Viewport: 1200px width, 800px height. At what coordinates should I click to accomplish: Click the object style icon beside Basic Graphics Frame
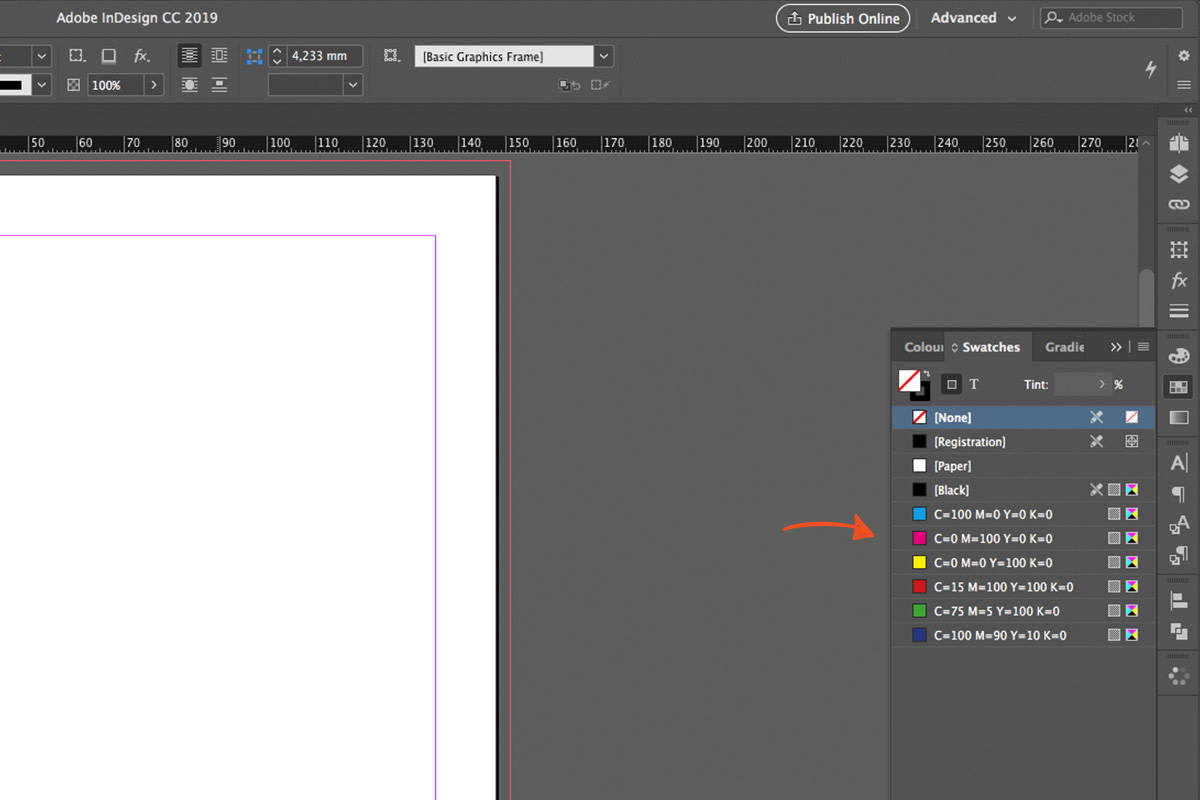391,56
